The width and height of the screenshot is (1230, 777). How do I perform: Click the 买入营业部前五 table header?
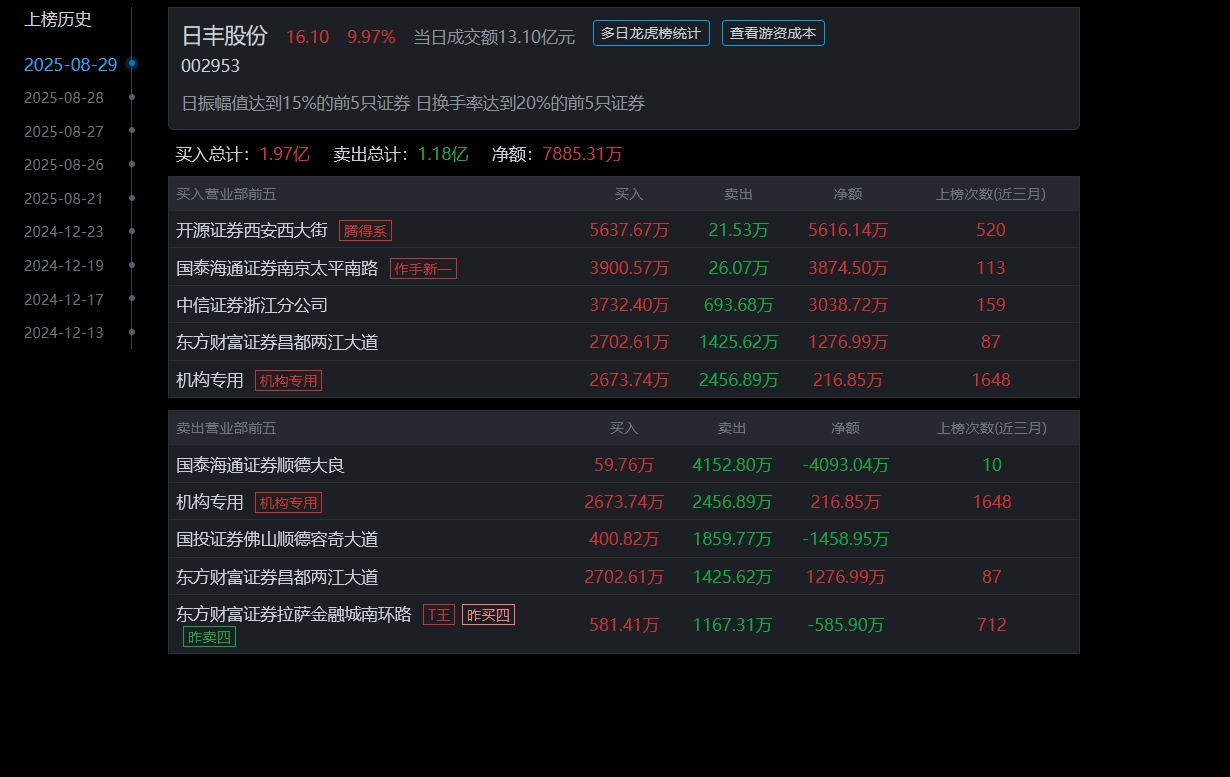[226, 194]
